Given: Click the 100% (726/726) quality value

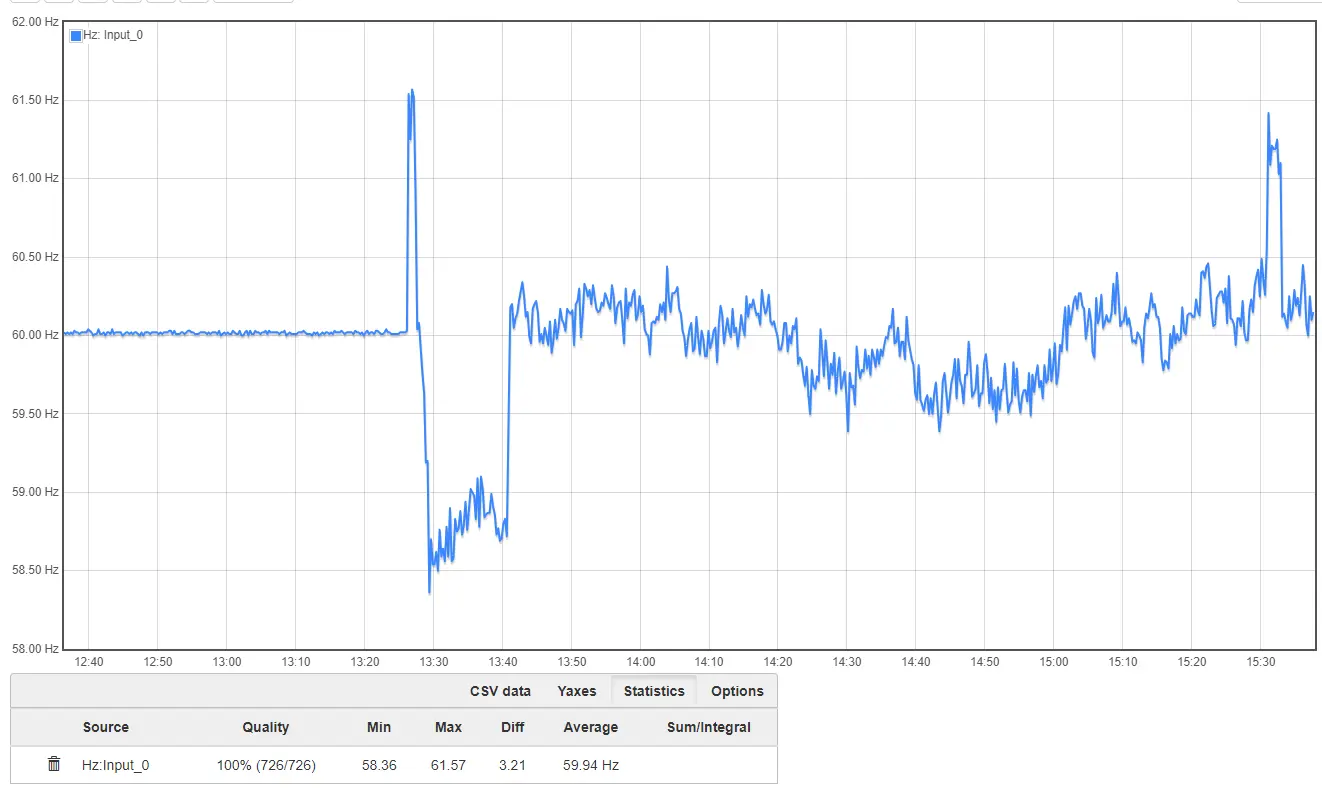Looking at the screenshot, I should pyautogui.click(x=266, y=765).
